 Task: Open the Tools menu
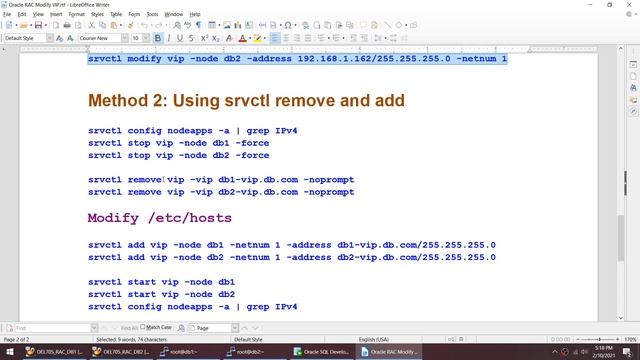152,14
